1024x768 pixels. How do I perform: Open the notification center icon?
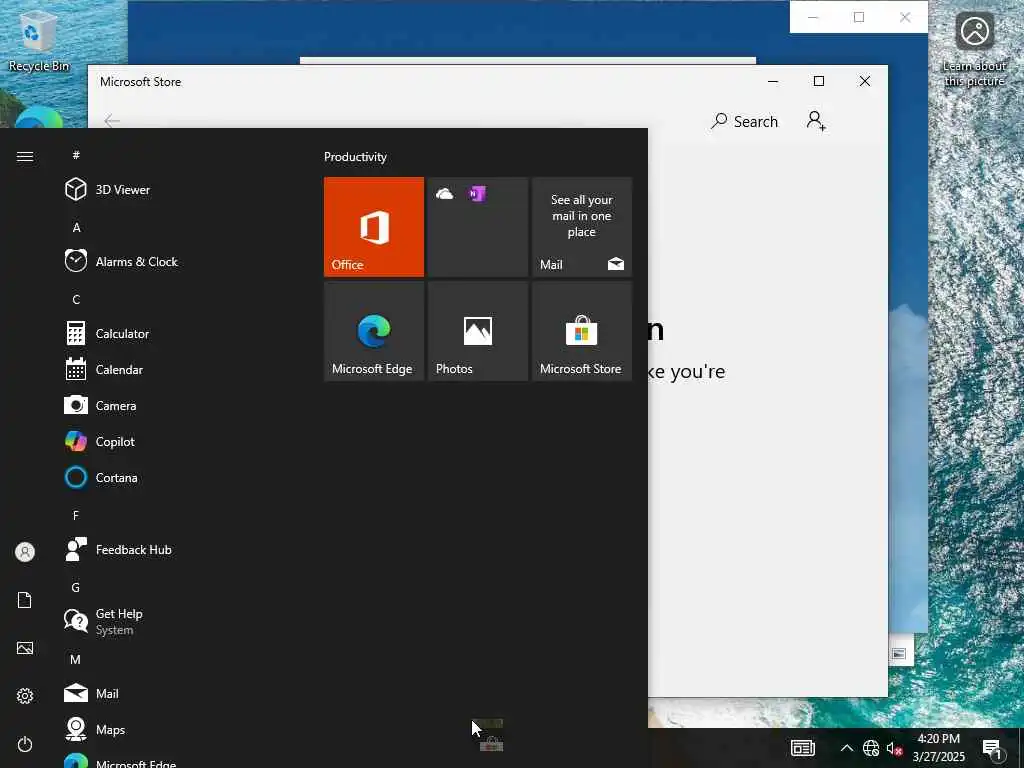click(x=992, y=748)
